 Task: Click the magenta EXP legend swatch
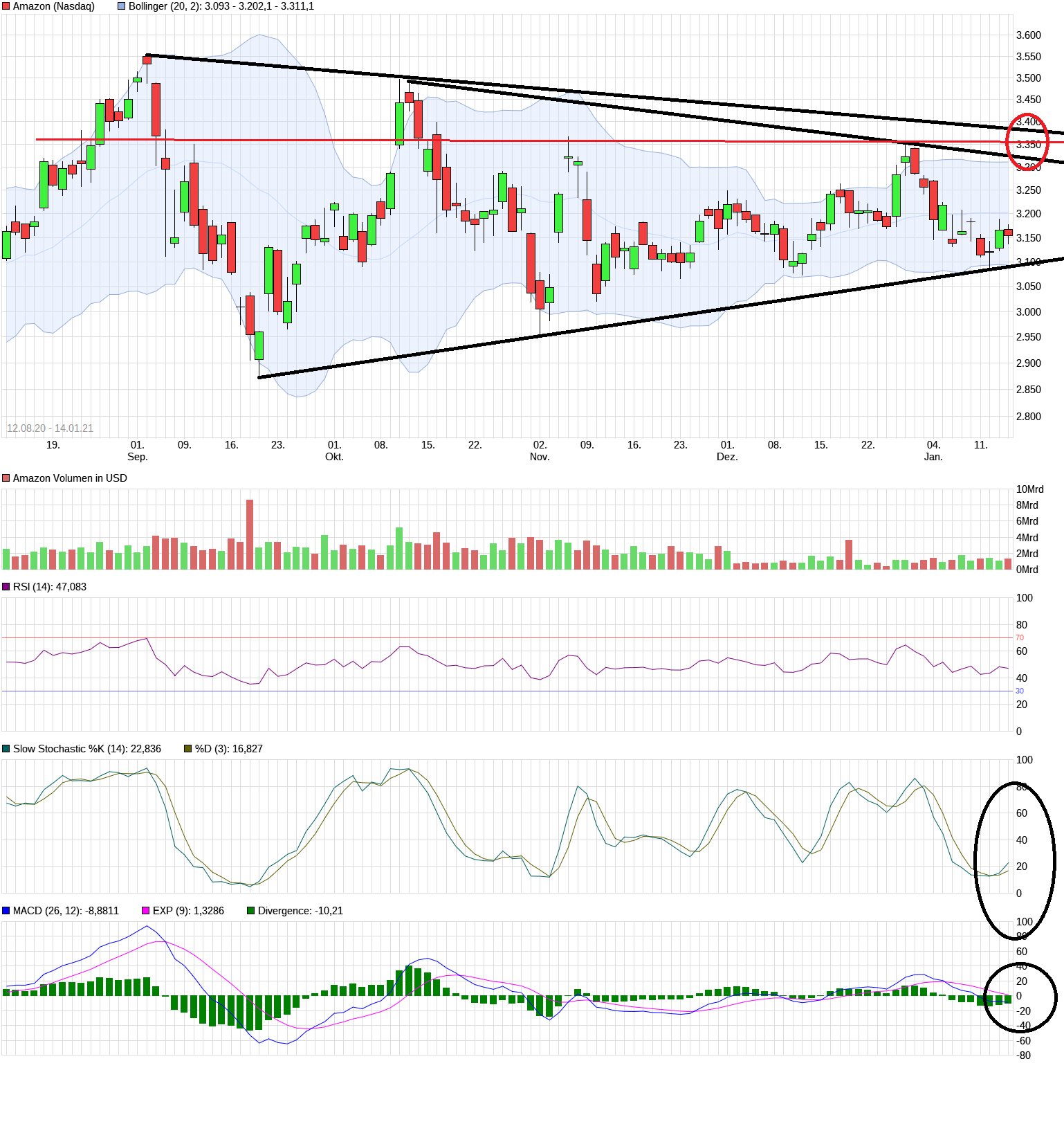pos(146,911)
